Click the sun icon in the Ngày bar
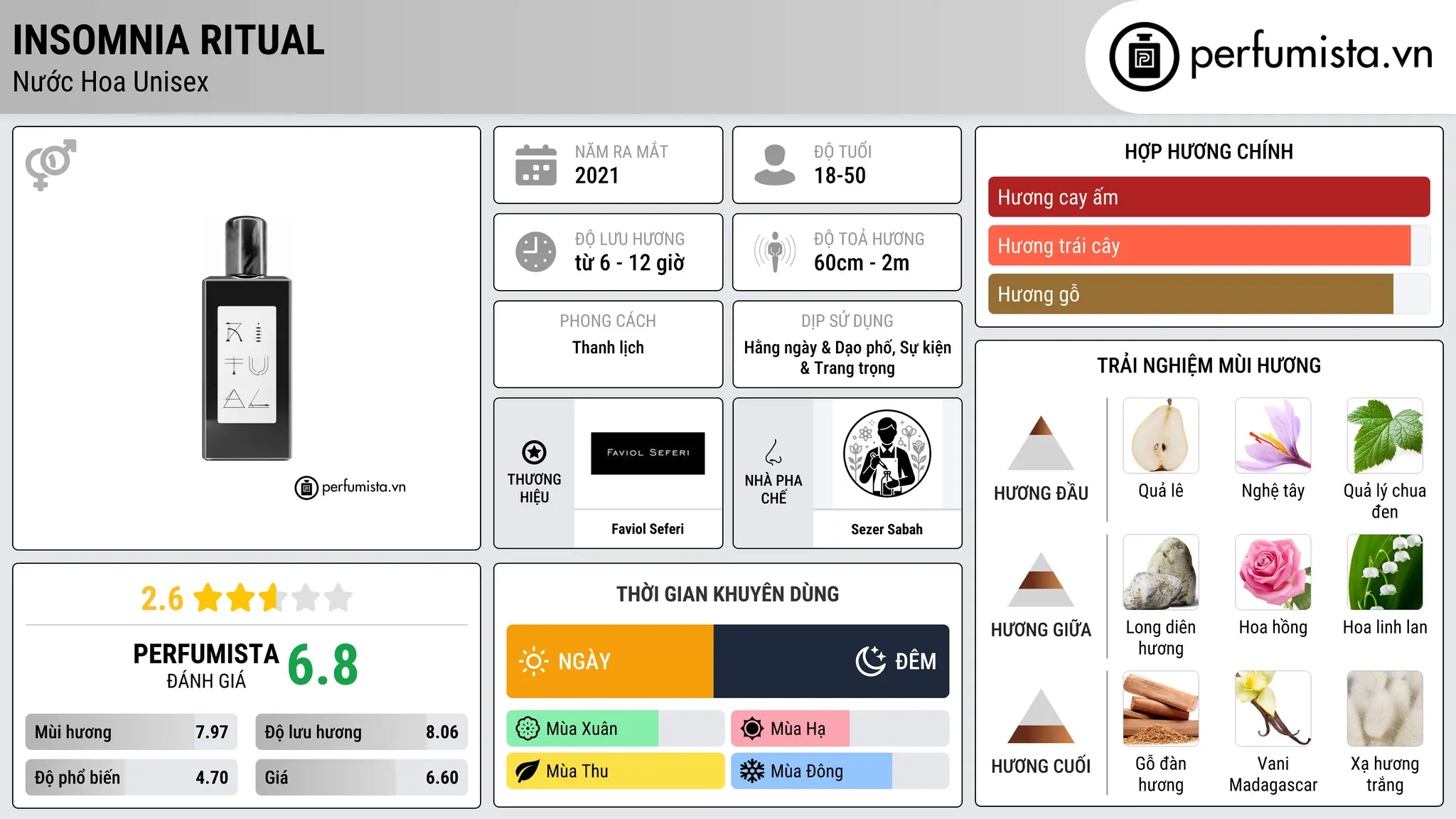 [534, 661]
